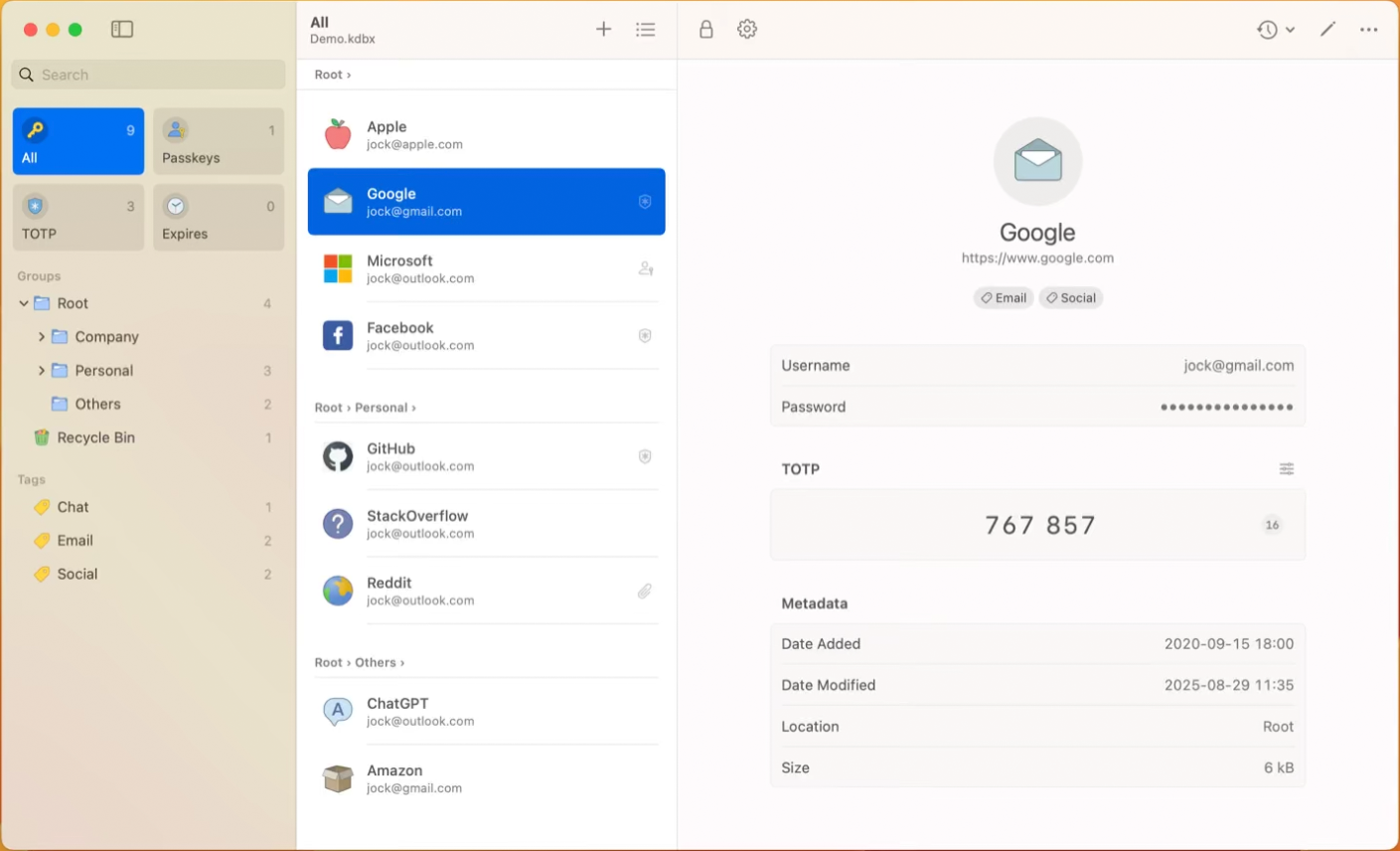Click the TOTP shield on Google row
The image size is (1400, 851).
pyautogui.click(x=645, y=202)
